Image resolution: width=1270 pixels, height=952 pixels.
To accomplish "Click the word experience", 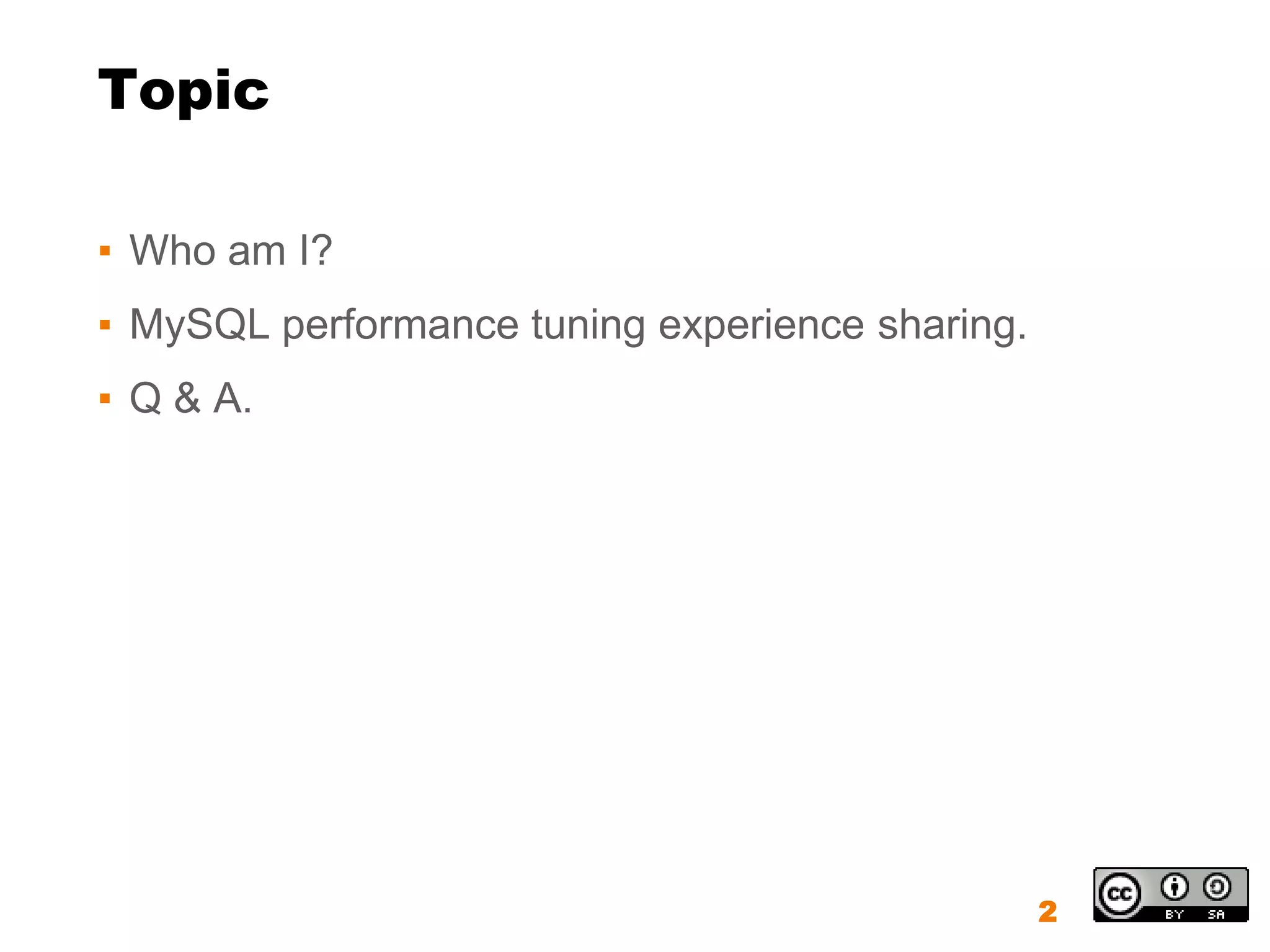I will pyautogui.click(x=761, y=325).
